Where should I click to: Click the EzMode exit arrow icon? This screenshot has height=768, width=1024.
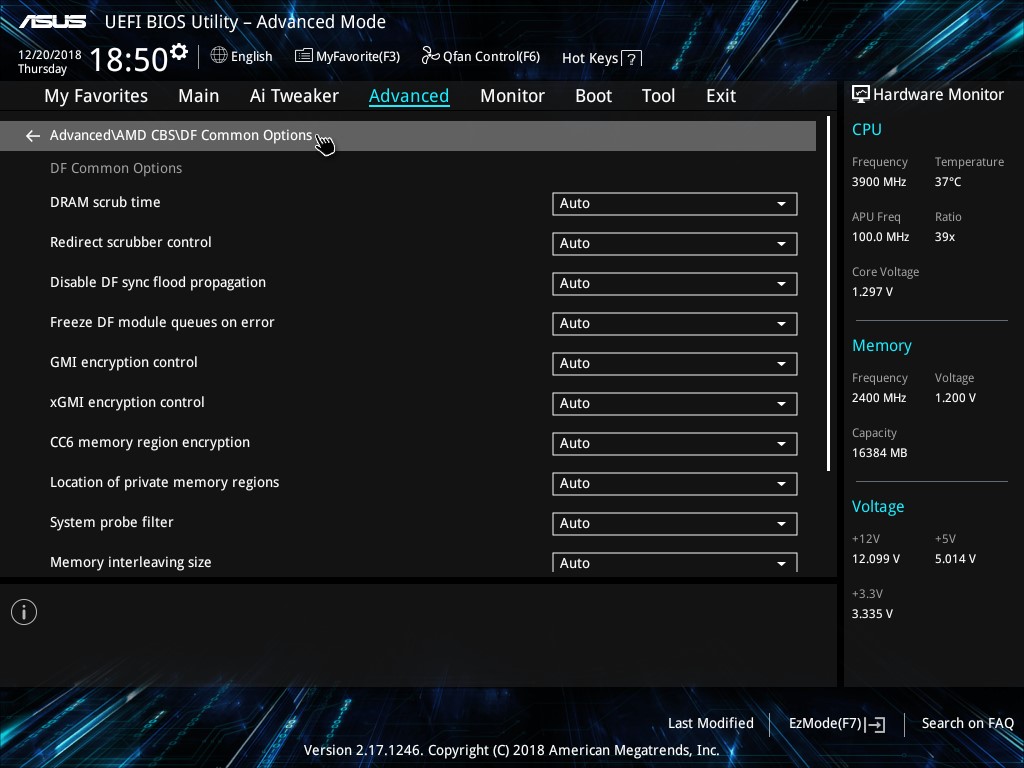coord(876,724)
